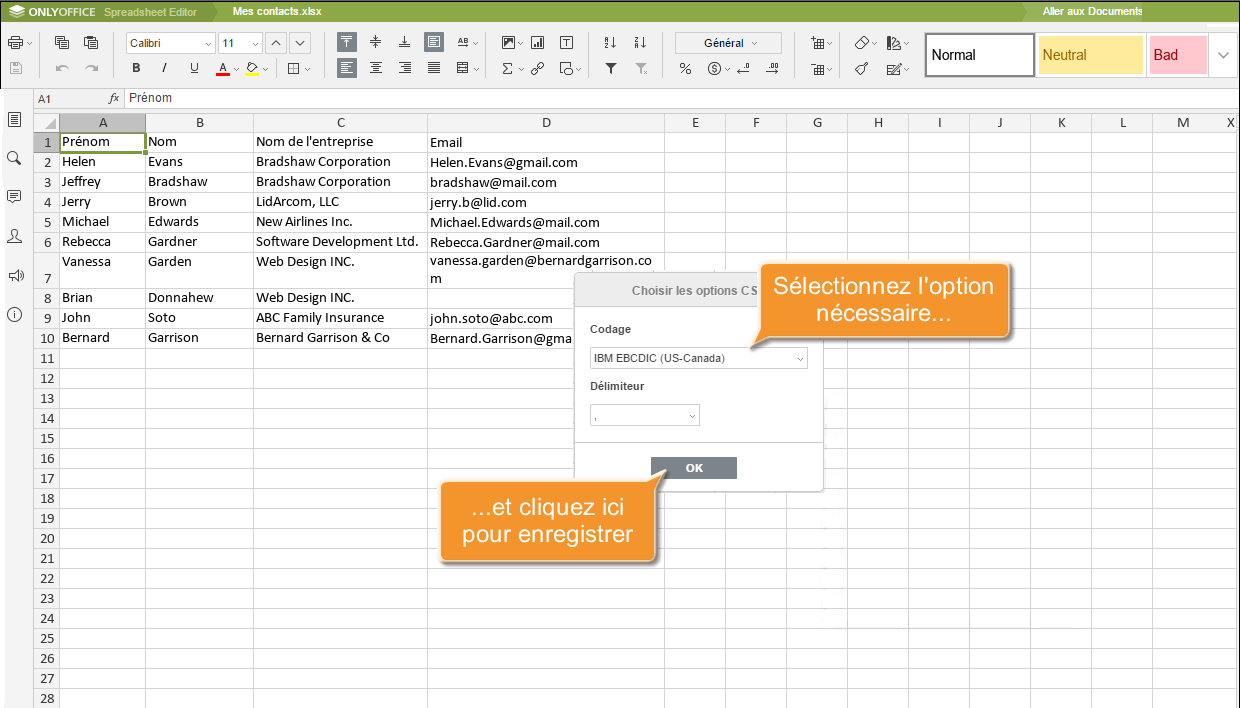Open background color dropdown arrow

coord(265,70)
